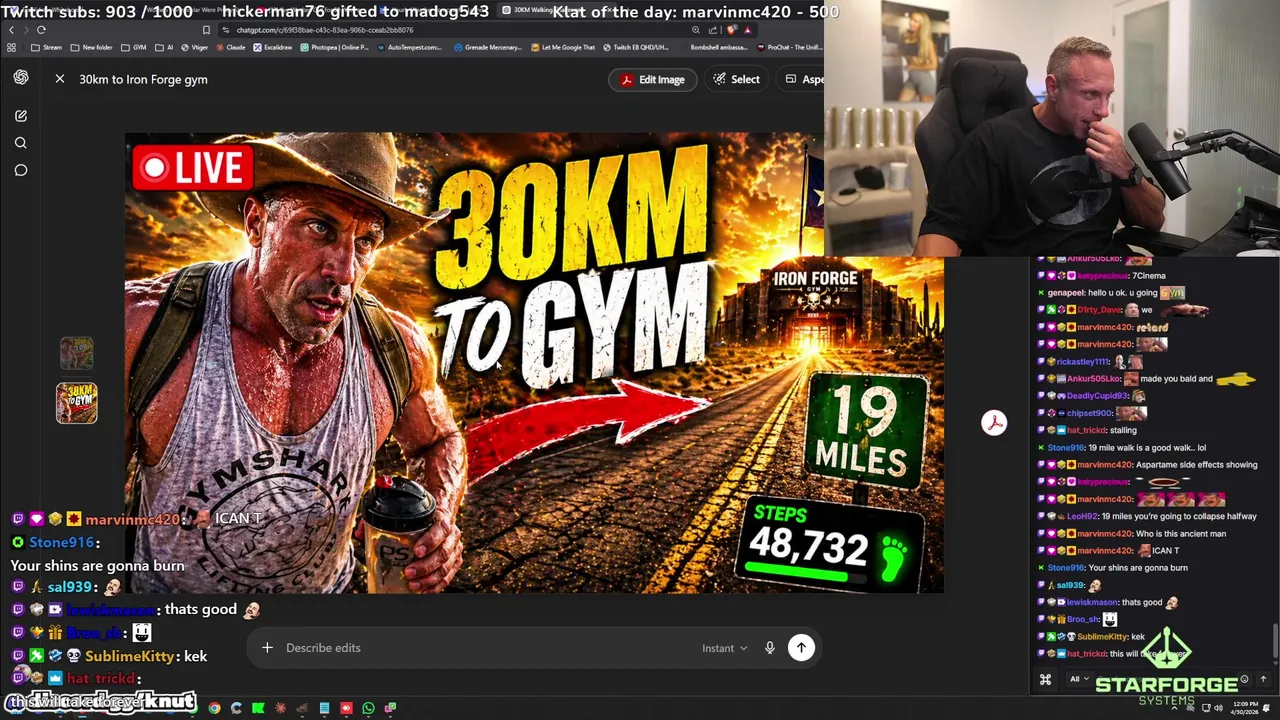Open the All filter dropdown in chat panel
The width and height of the screenshot is (1280, 720).
tap(1079, 679)
